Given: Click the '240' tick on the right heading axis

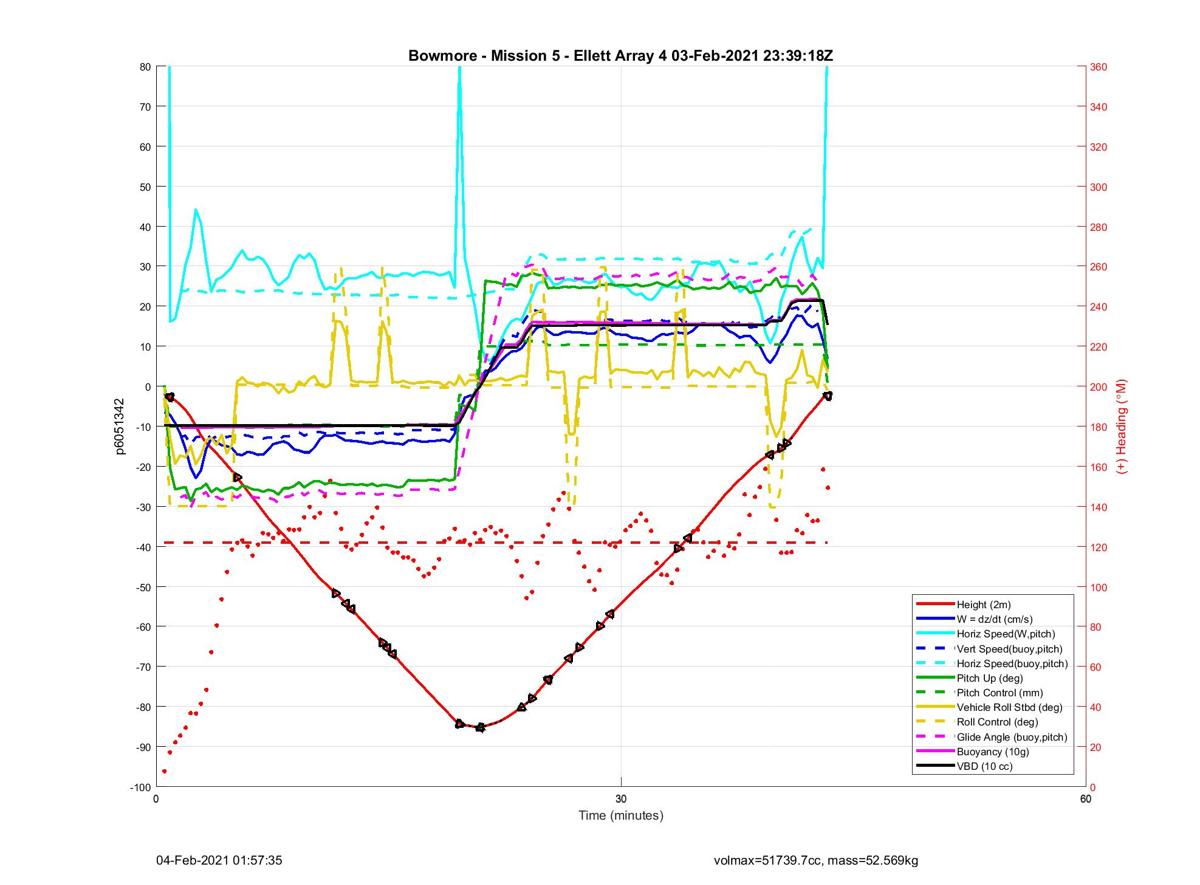Looking at the screenshot, I should coord(1100,307).
